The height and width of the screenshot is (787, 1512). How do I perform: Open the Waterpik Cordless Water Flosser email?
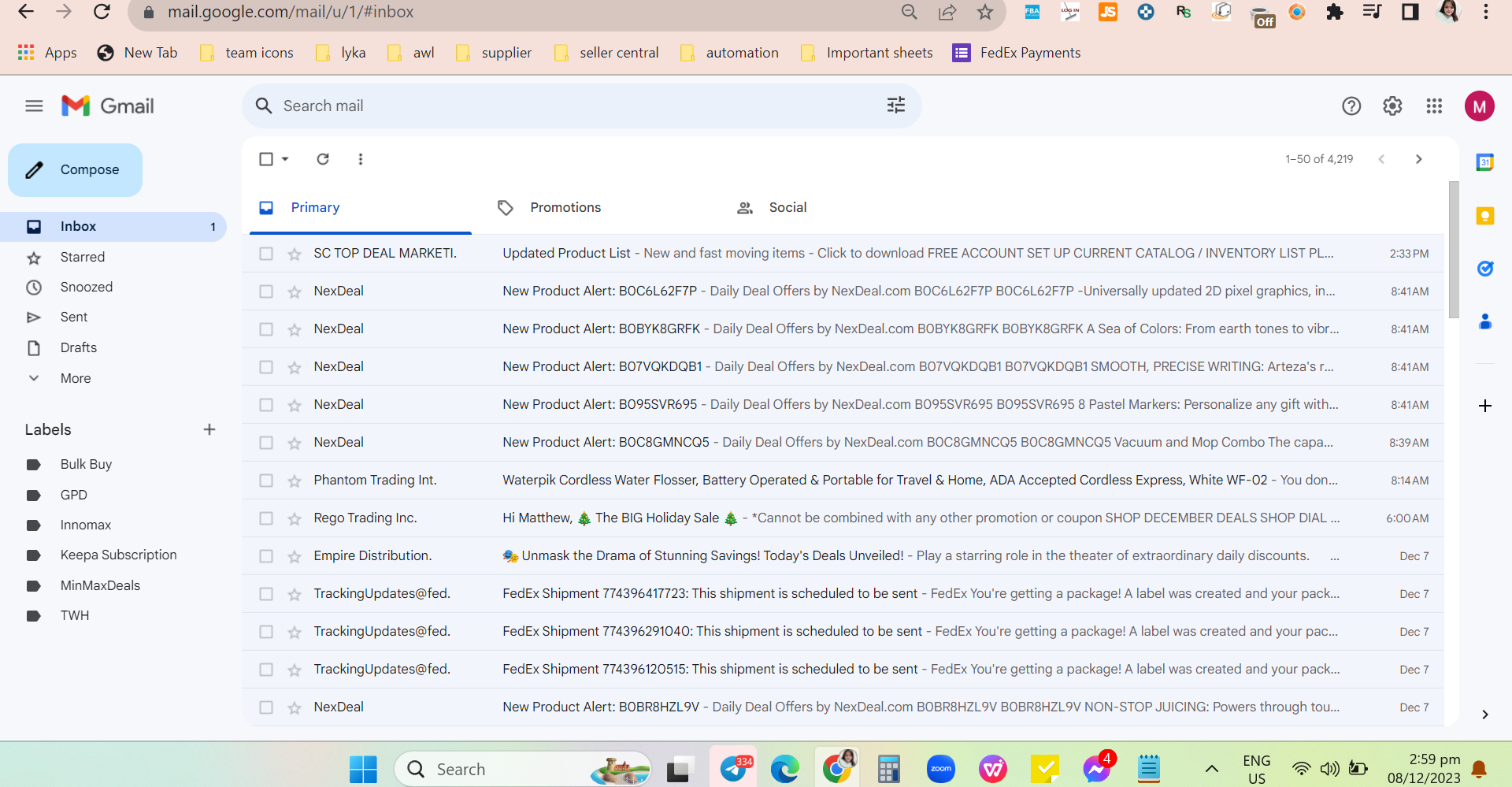(843, 481)
